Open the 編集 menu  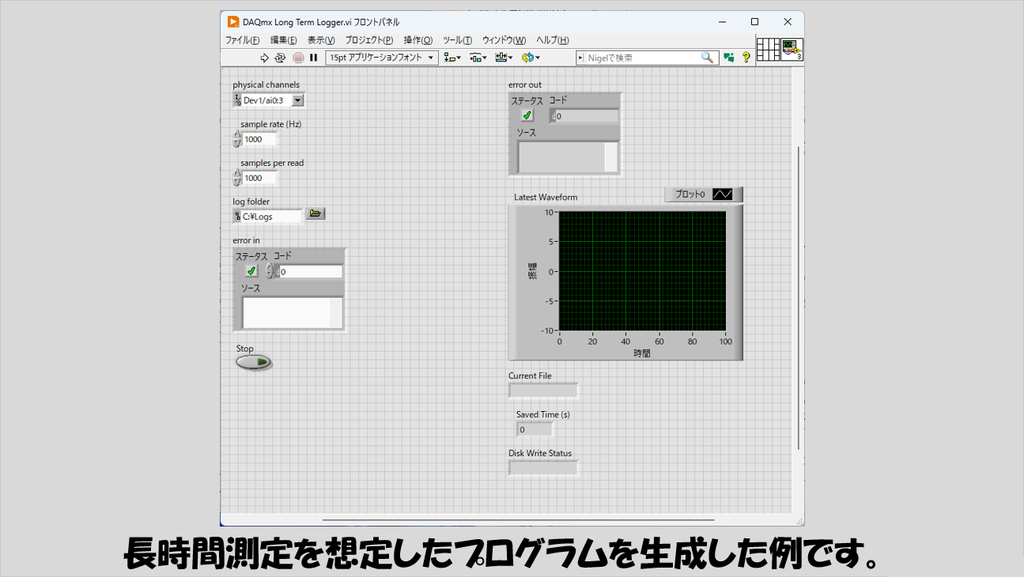(x=283, y=40)
